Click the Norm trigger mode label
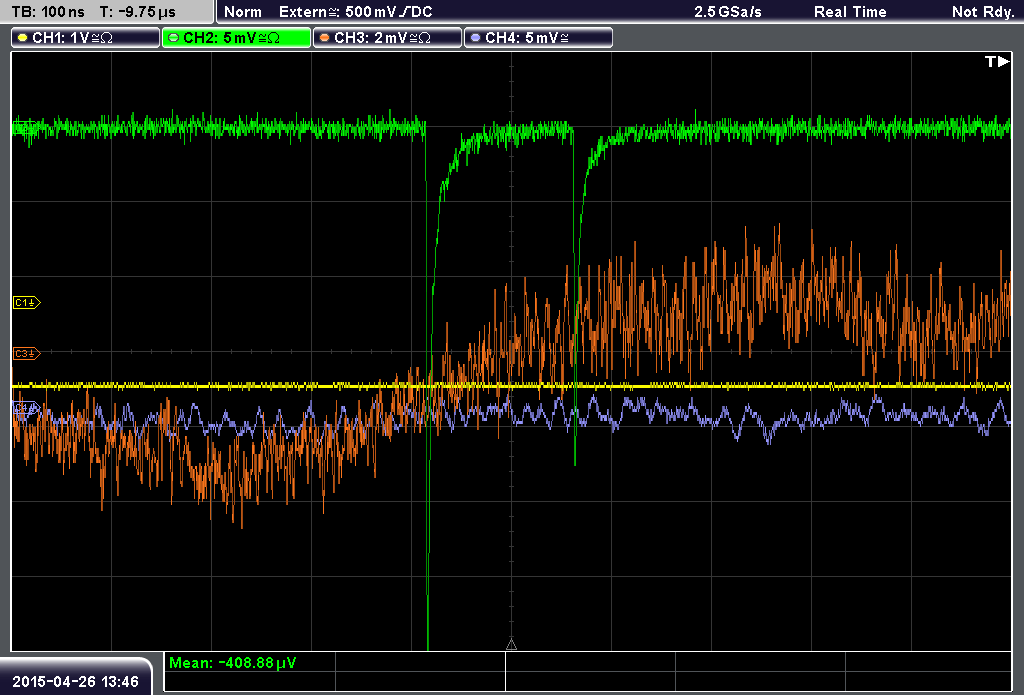Image resolution: width=1024 pixels, height=695 pixels. point(243,12)
